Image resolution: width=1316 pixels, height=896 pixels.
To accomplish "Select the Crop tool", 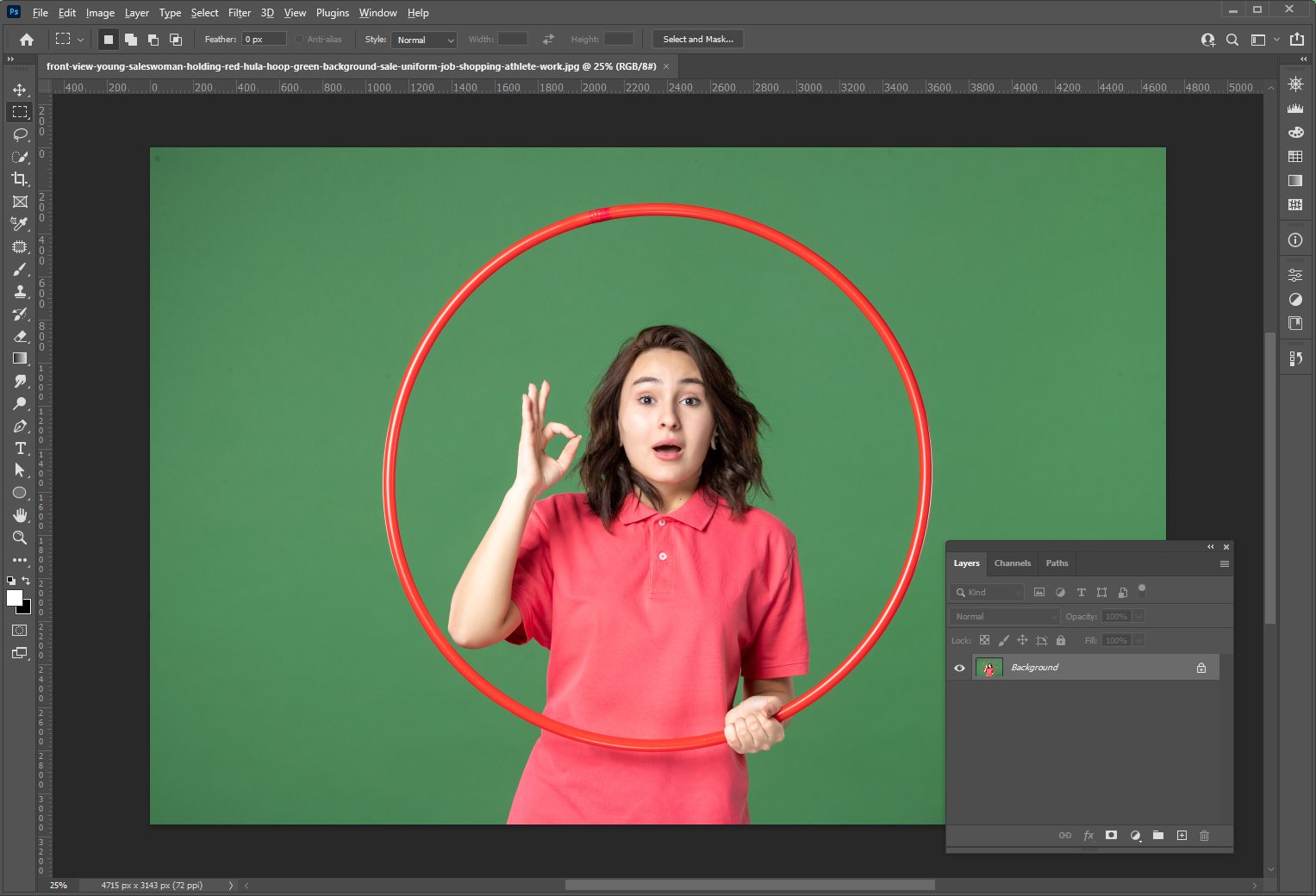I will coord(20,179).
